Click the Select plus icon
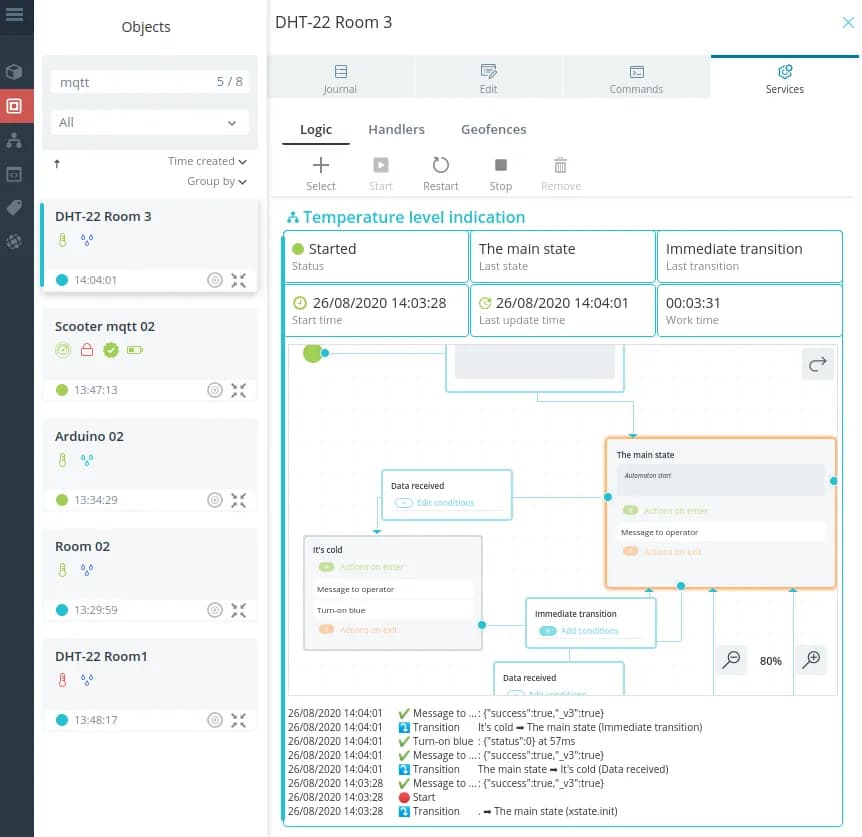862x837 pixels. (x=320, y=166)
